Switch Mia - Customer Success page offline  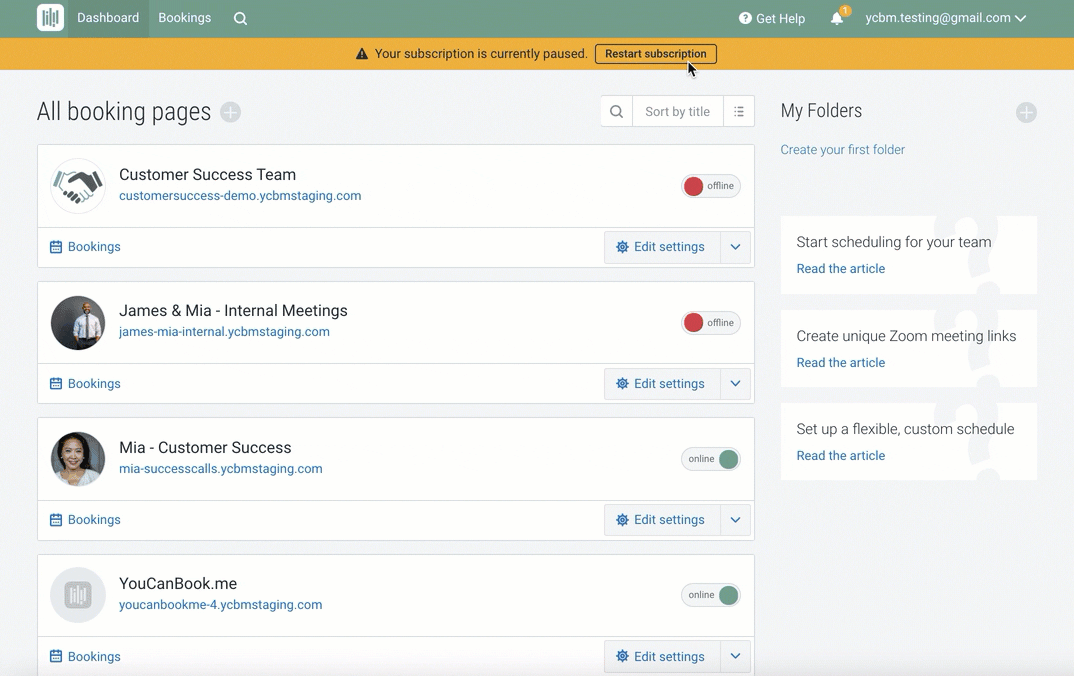(x=711, y=459)
